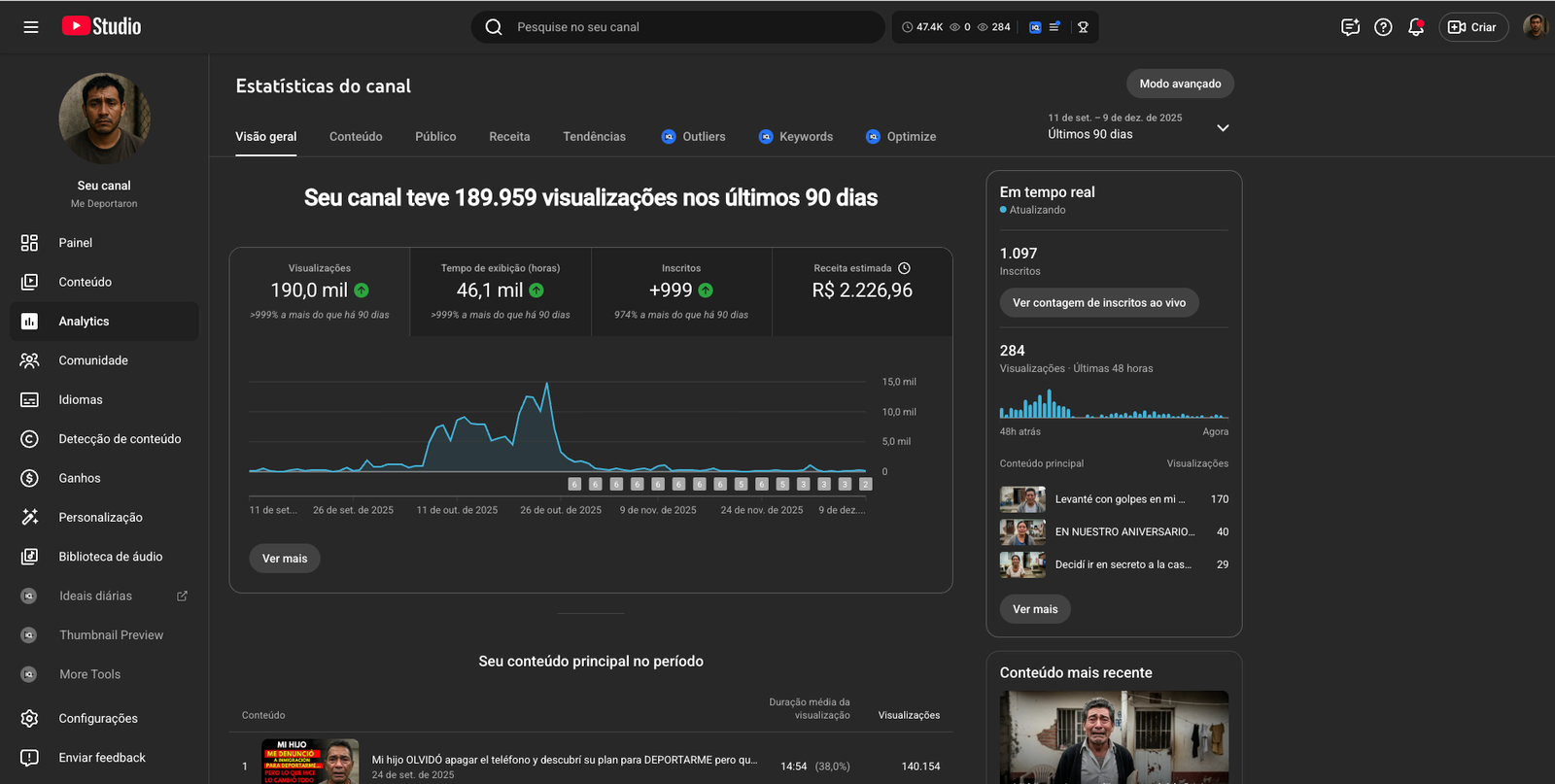
Task: Open the Detecção de conteúdo copyright icon
Action: (29, 439)
